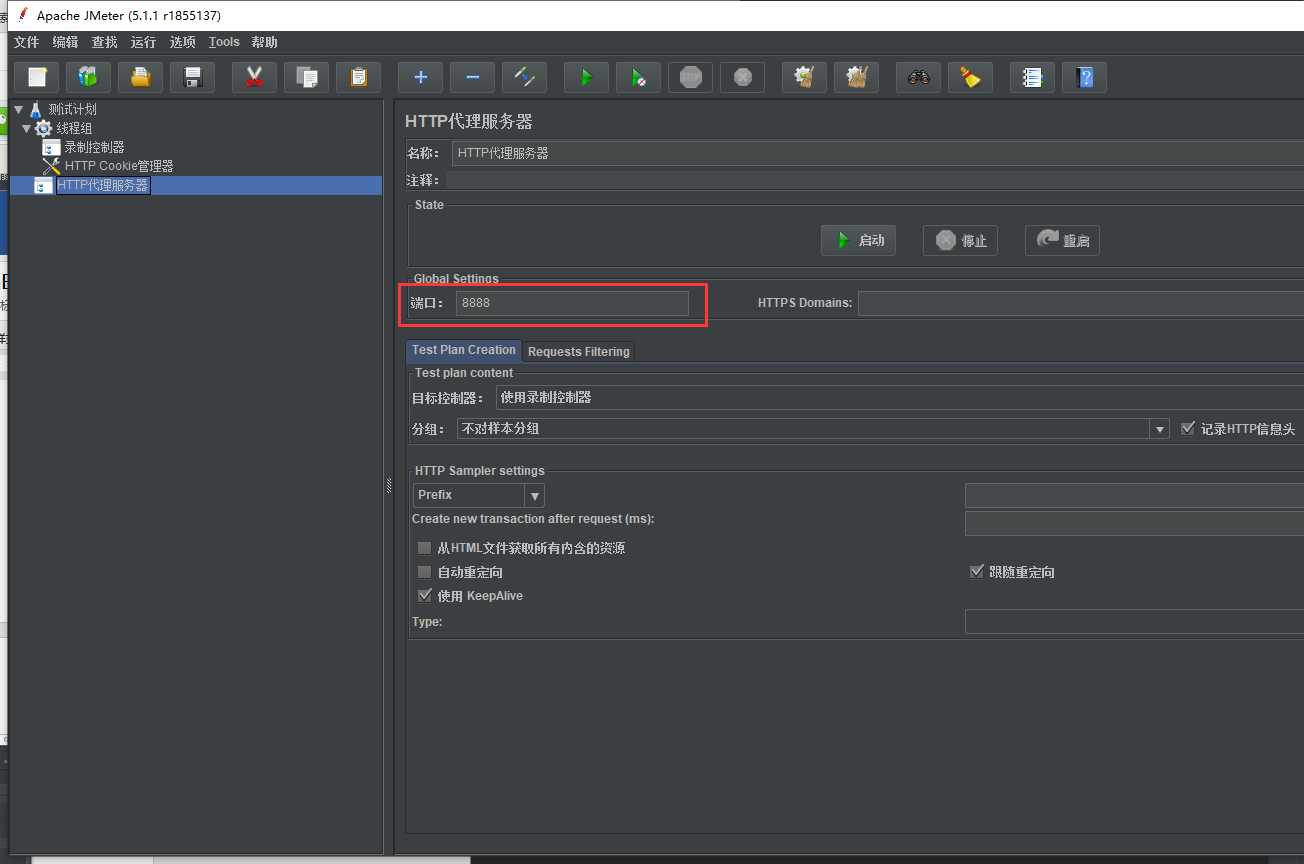The height and width of the screenshot is (864, 1304).
Task: Start test with no pauses icon
Action: [639, 77]
